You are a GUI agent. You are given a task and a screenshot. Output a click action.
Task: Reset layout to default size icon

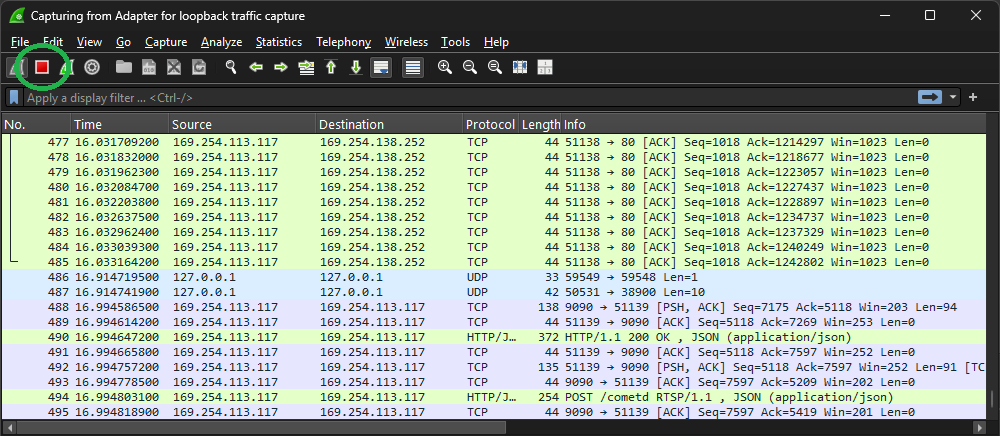tap(545, 67)
